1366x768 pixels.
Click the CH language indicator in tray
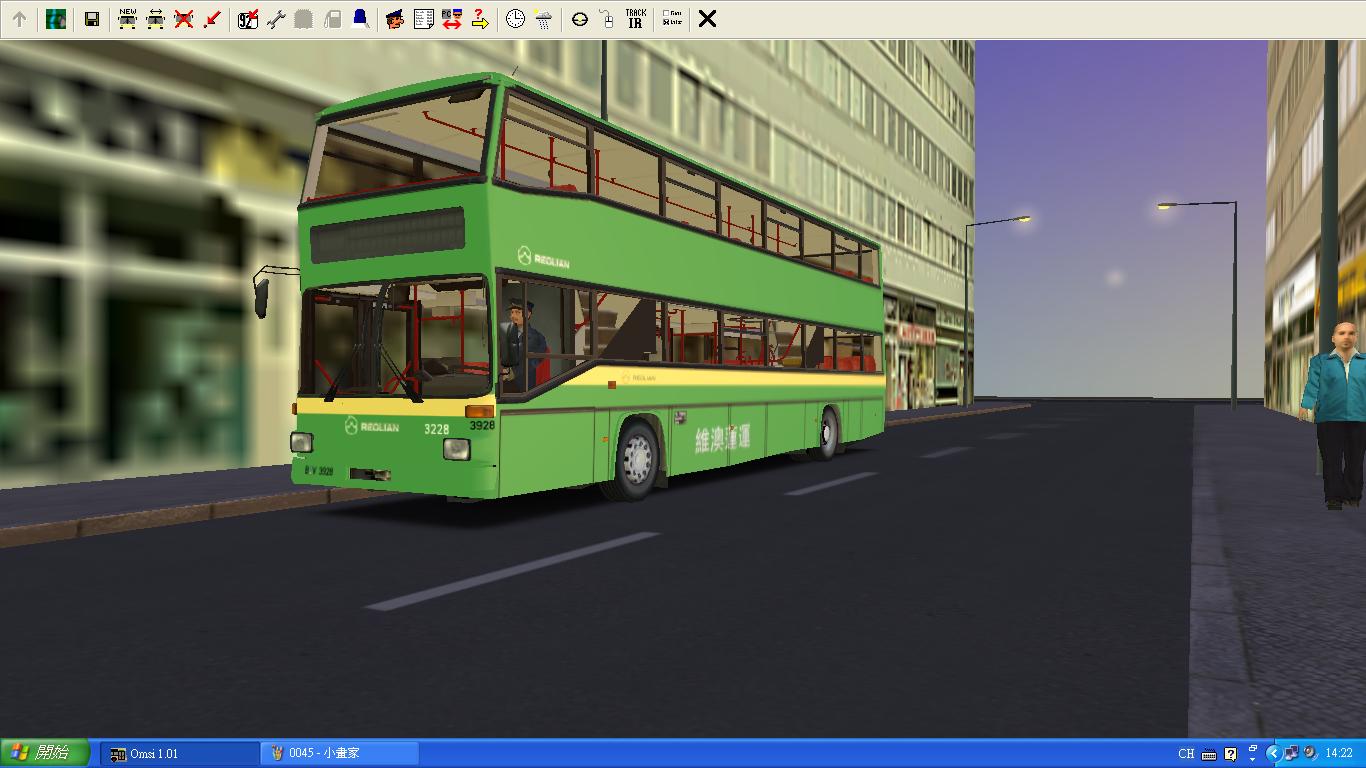1186,754
